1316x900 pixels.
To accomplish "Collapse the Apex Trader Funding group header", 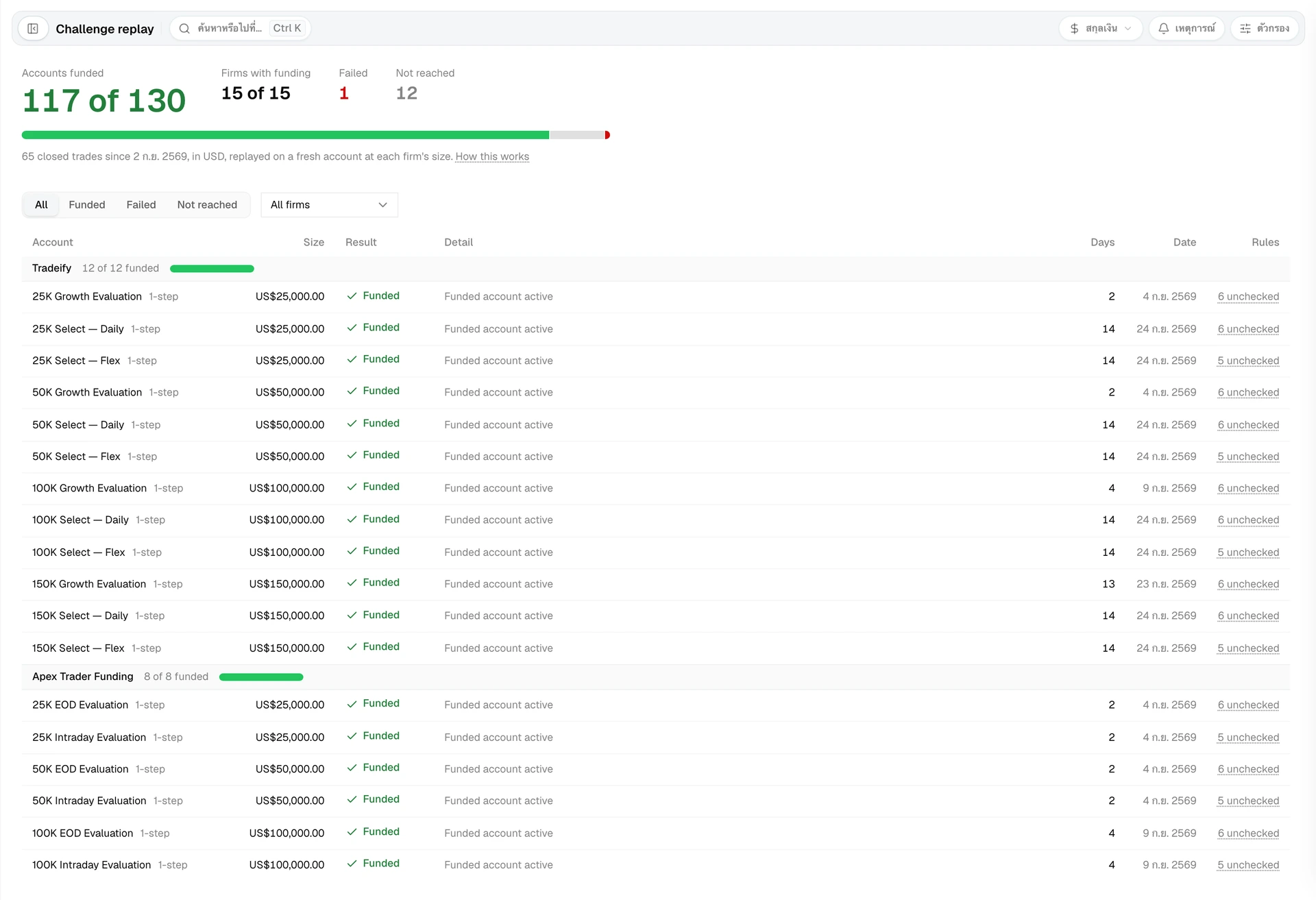I will 655,677.
